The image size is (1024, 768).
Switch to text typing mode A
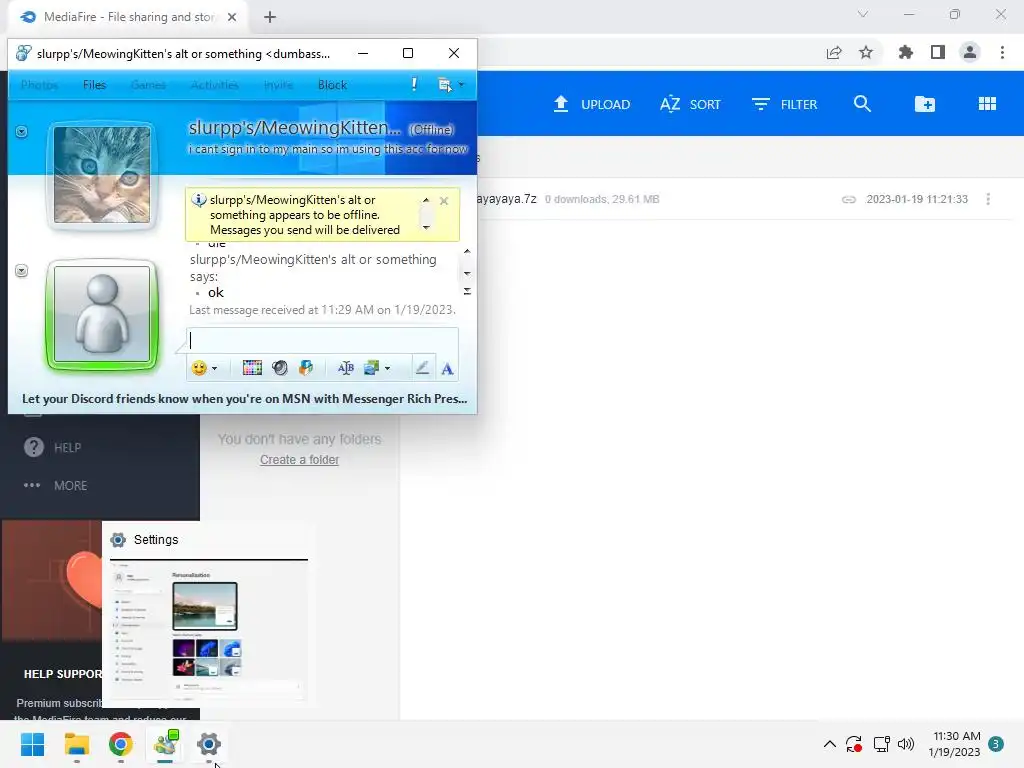447,369
